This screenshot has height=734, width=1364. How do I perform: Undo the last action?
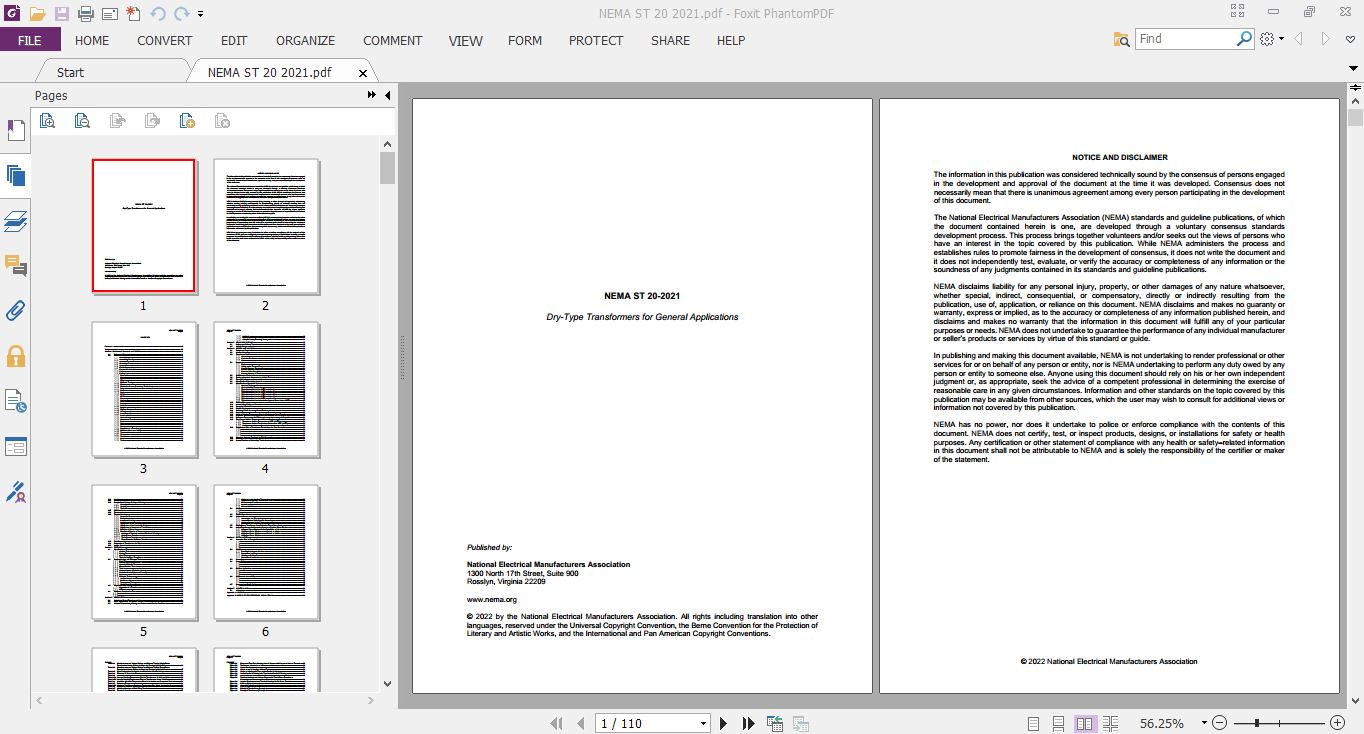157,14
